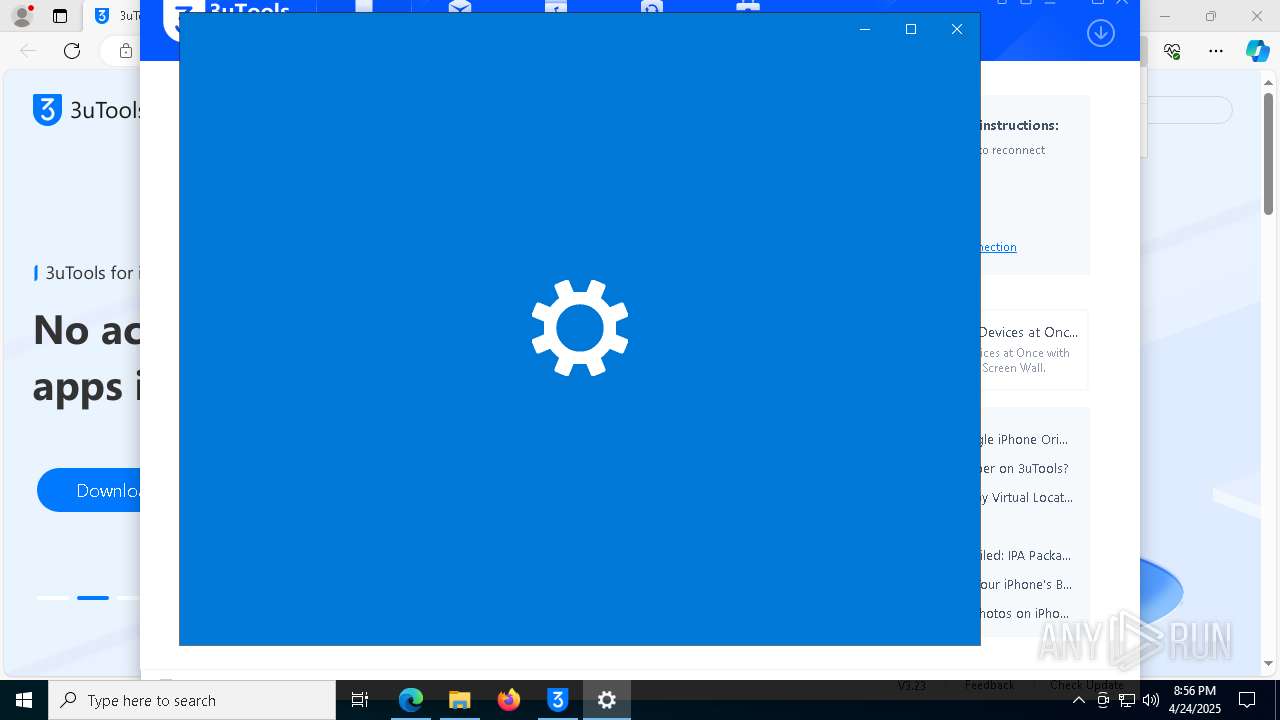
Task: Restore down the Edge browser window
Action: (1211, 16)
